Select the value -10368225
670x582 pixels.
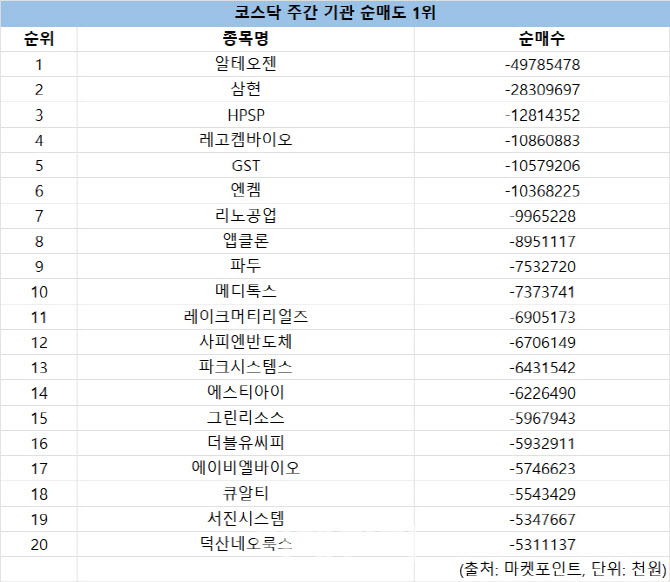542,191
